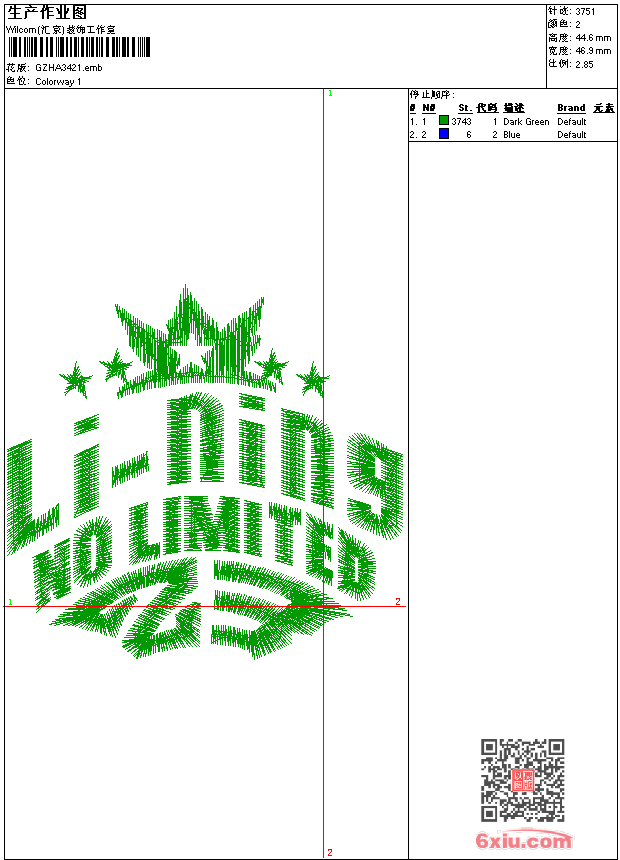Select the scale value 2.85
Screen dimensions: 620x860
click(584, 64)
